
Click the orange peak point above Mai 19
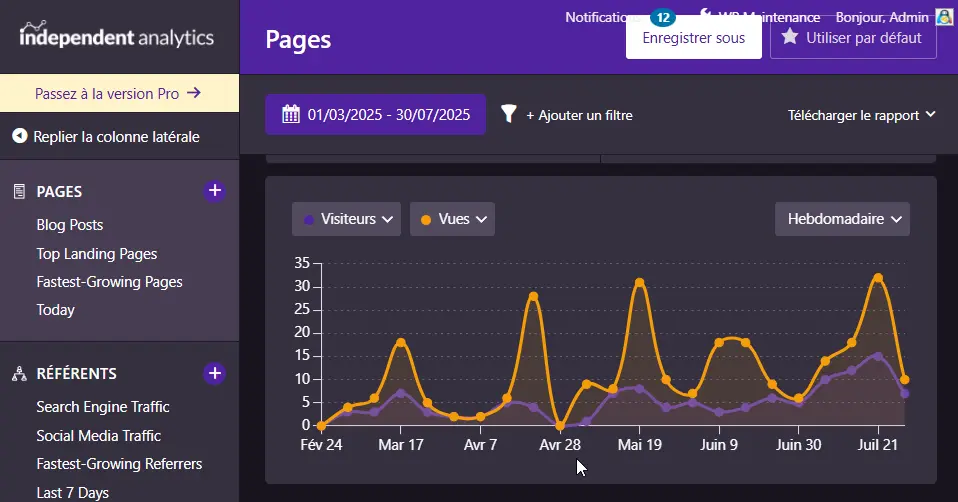639,283
